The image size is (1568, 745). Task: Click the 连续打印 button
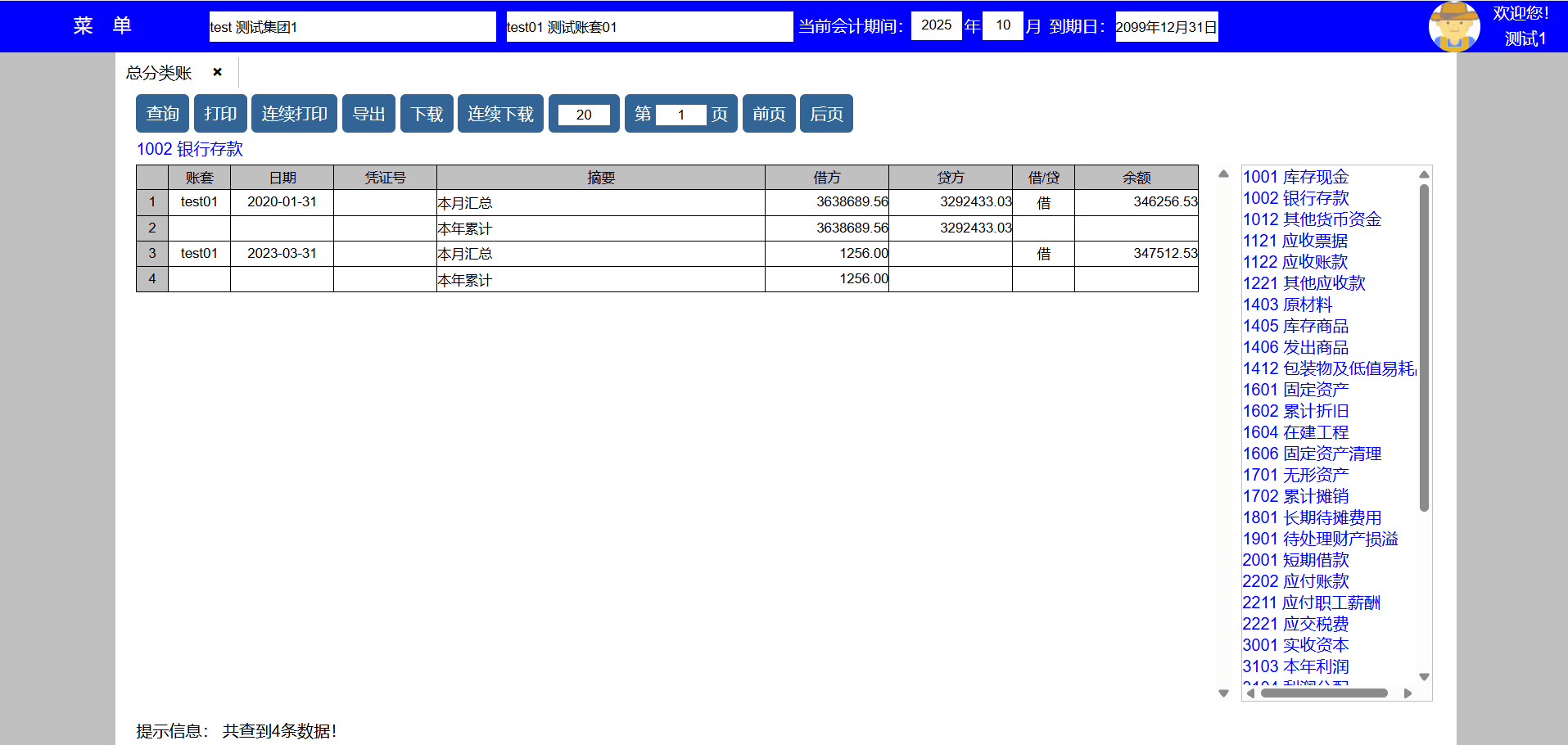[294, 114]
